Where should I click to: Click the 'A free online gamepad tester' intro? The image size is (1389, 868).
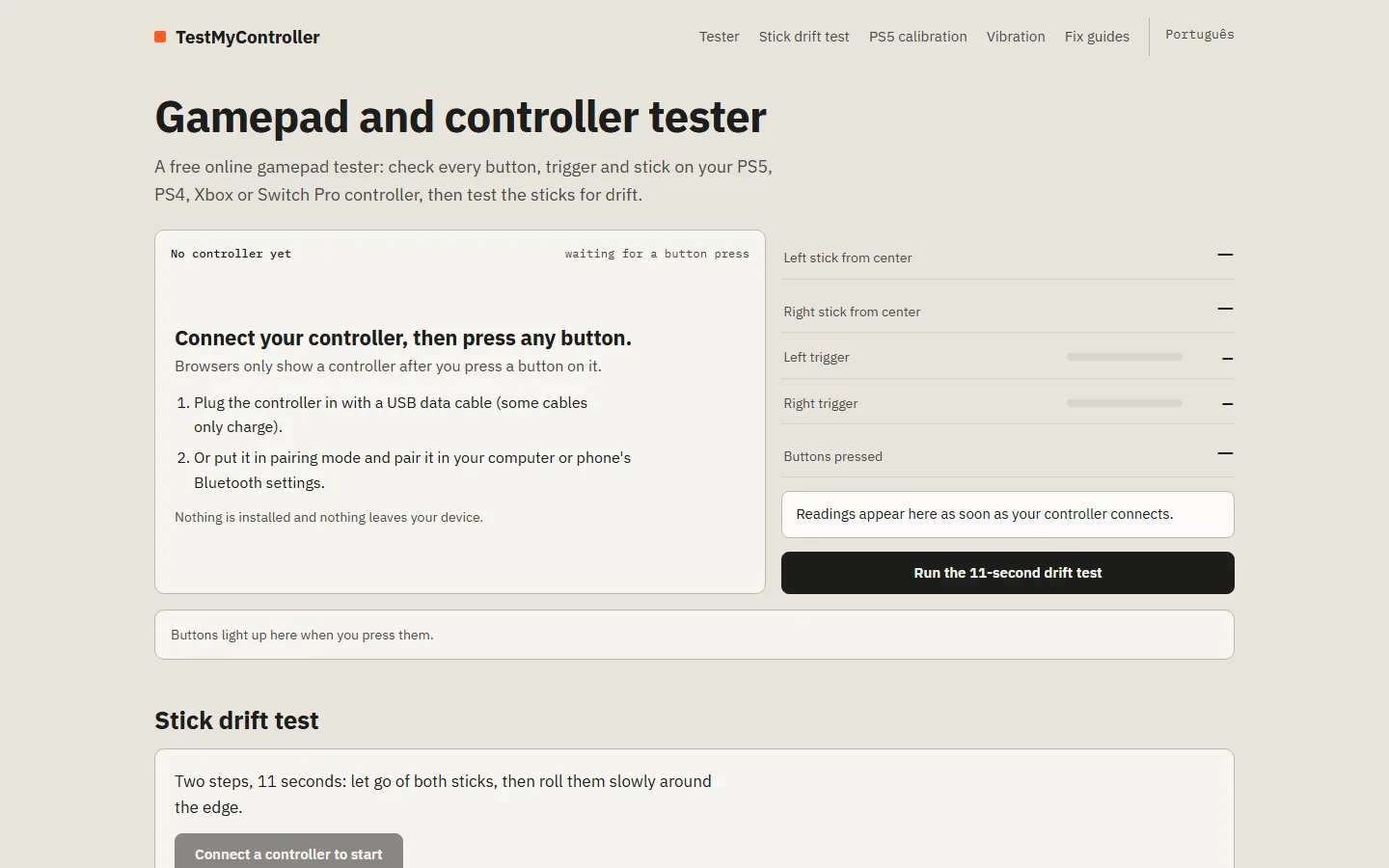click(x=463, y=180)
